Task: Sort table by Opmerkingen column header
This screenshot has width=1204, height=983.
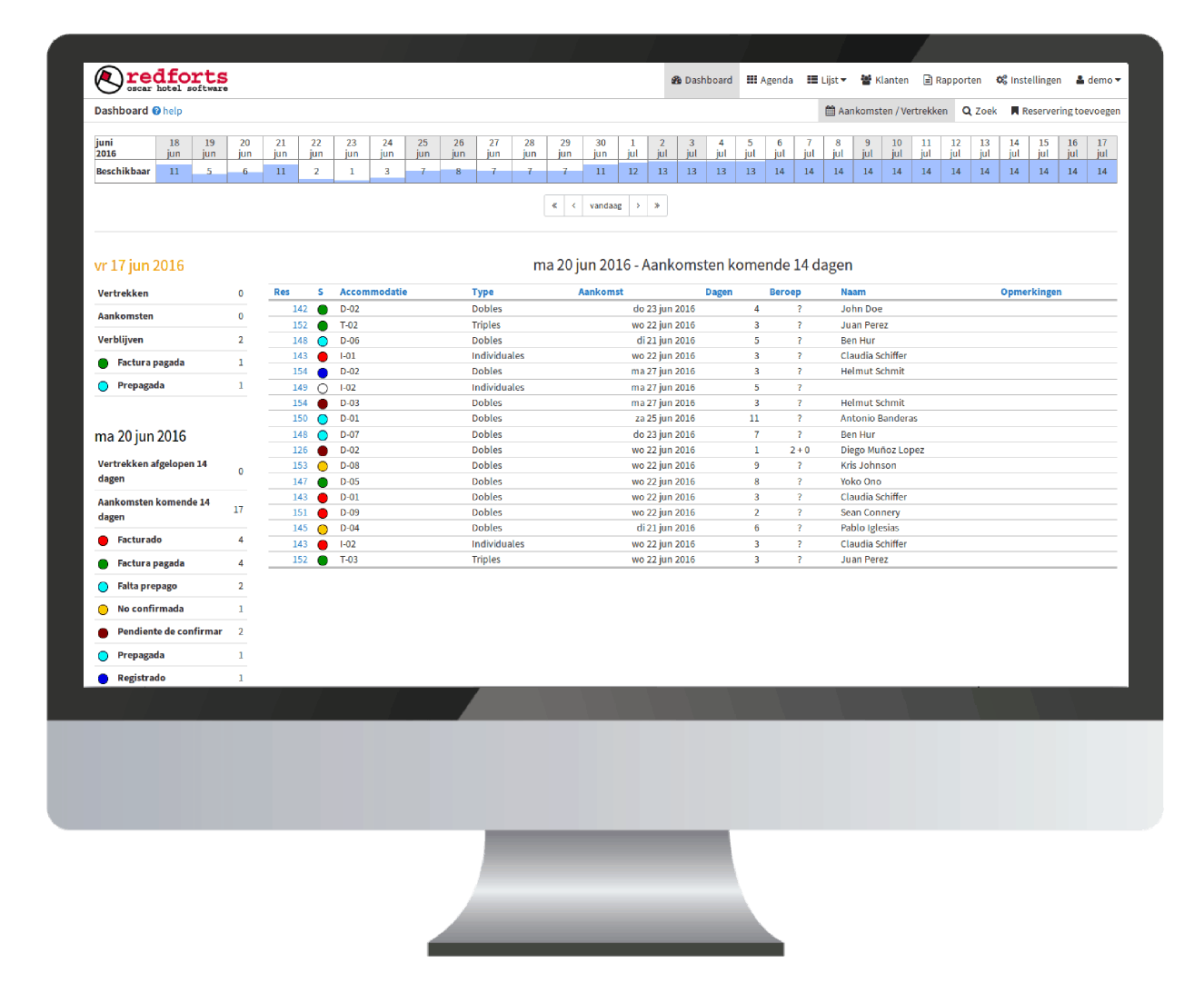Action: coord(1030,293)
